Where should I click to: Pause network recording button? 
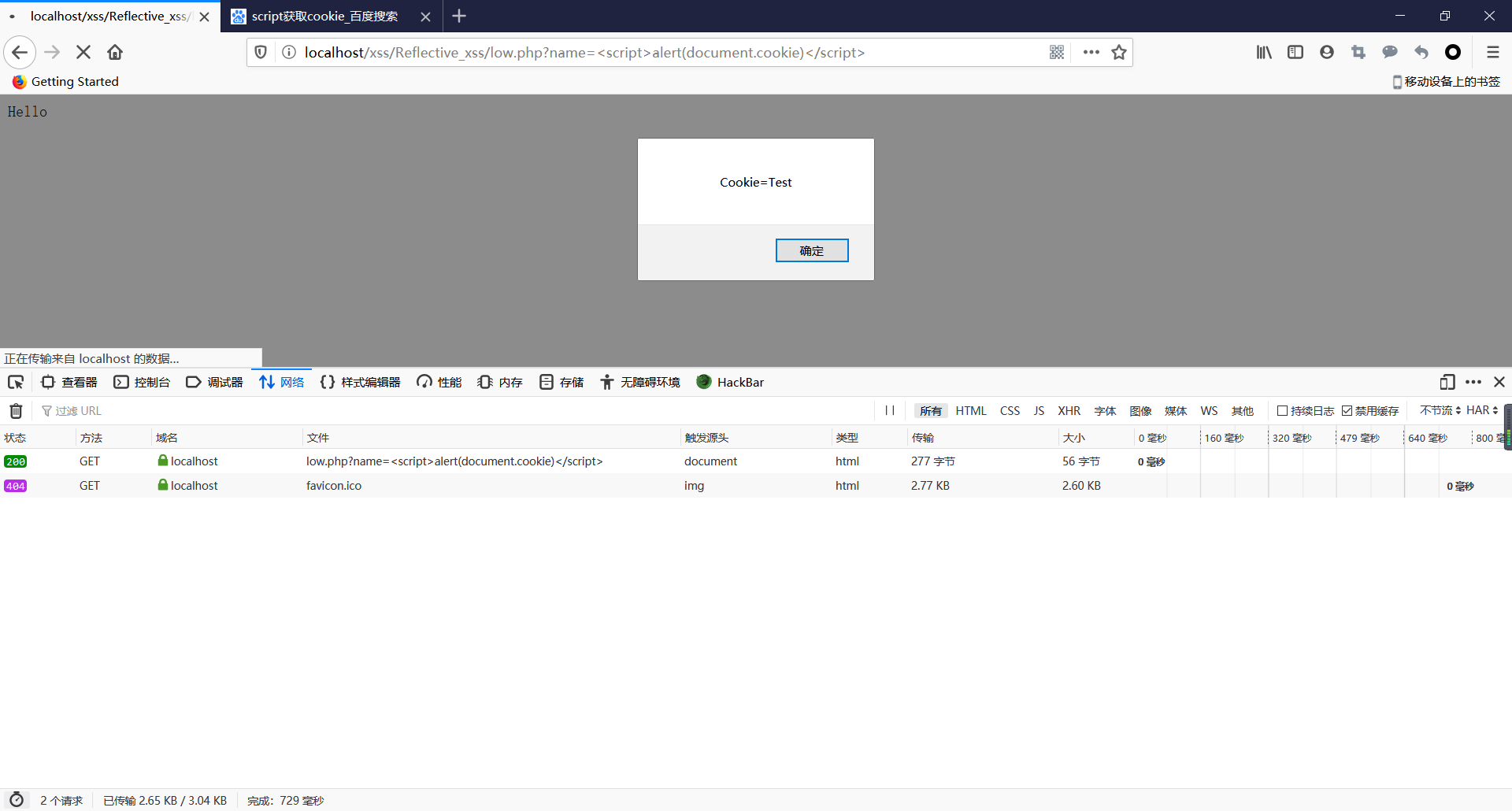pyautogui.click(x=890, y=411)
